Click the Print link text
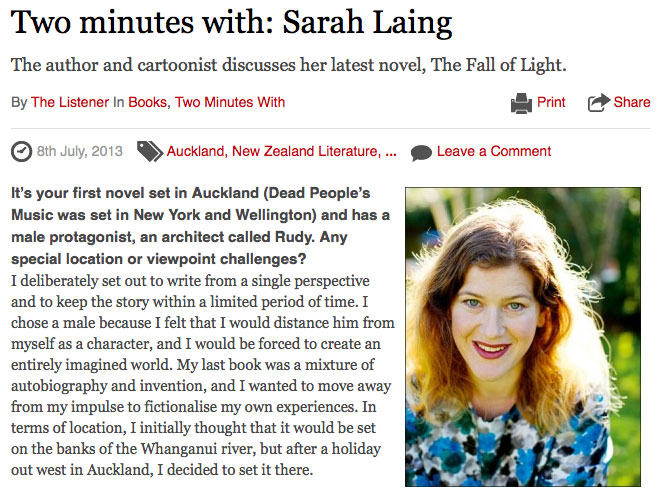Image resolution: width=662 pixels, height=494 pixels. pos(551,102)
